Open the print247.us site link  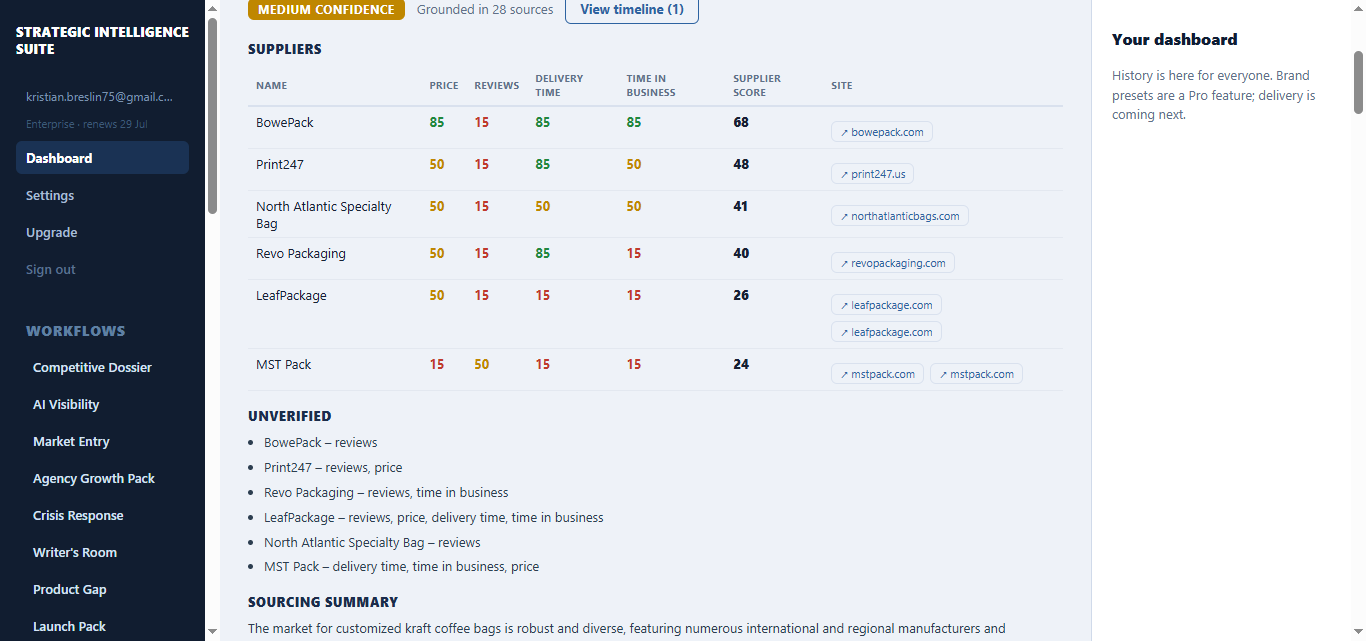pos(872,174)
